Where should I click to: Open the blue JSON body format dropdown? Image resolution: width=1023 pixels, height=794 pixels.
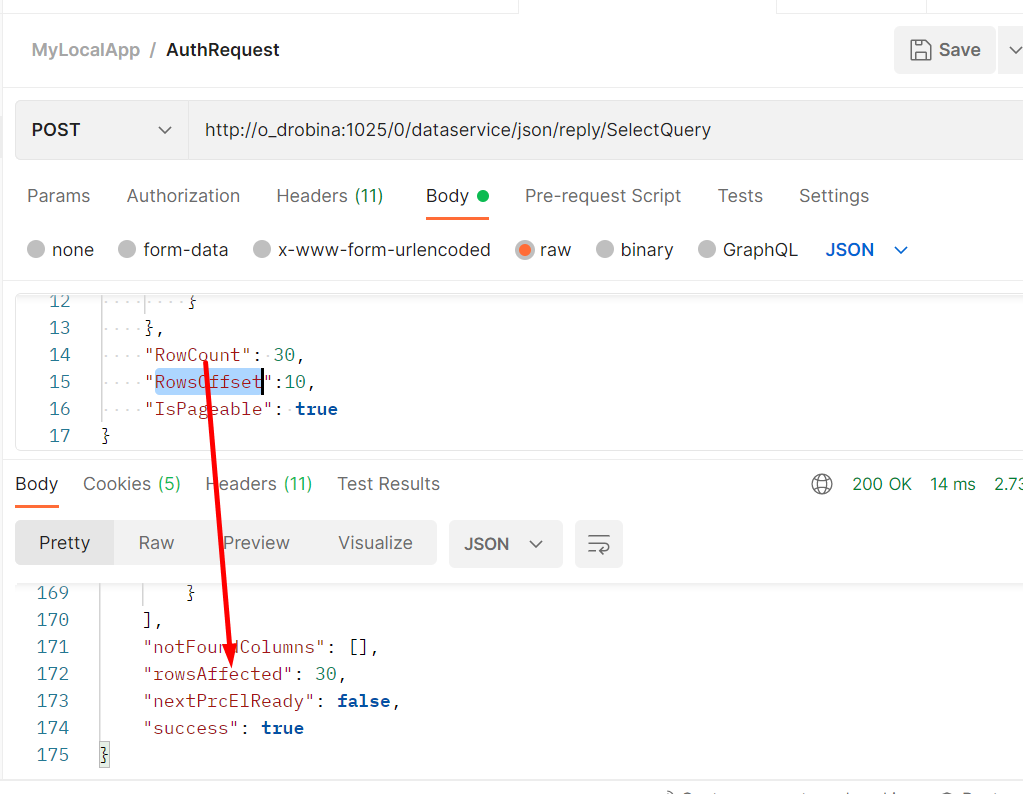866,249
